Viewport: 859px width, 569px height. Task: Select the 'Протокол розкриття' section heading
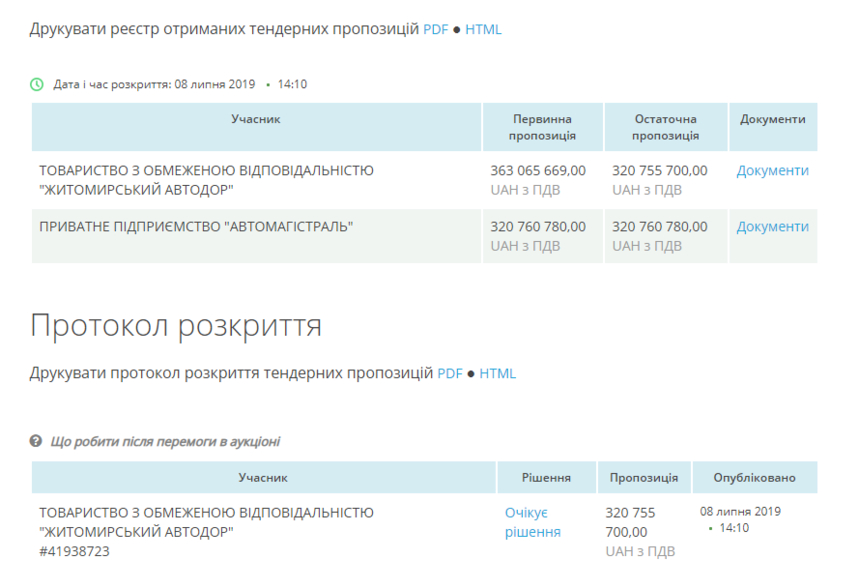point(175,325)
